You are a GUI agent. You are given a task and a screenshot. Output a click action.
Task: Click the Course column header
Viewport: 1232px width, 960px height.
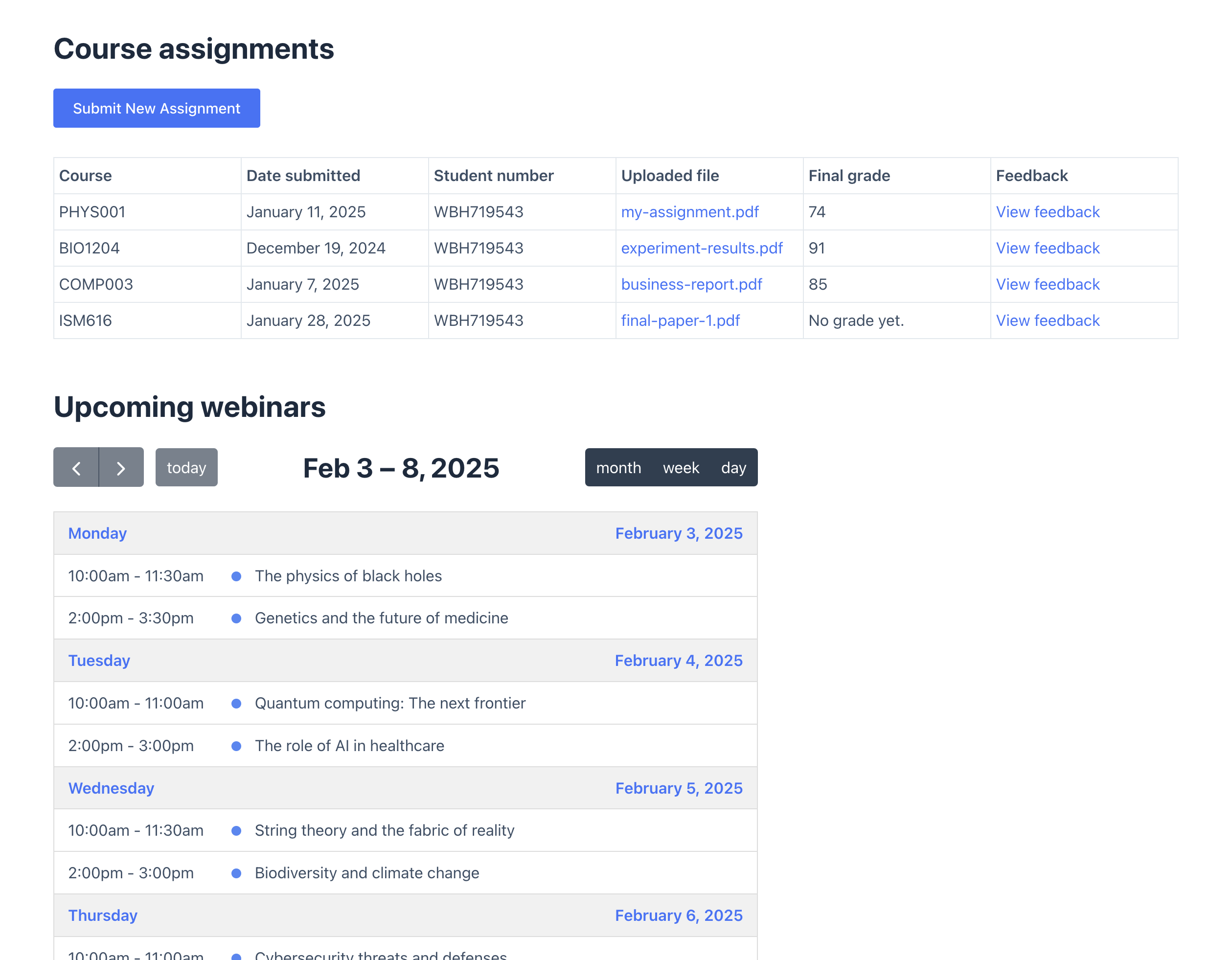point(147,176)
